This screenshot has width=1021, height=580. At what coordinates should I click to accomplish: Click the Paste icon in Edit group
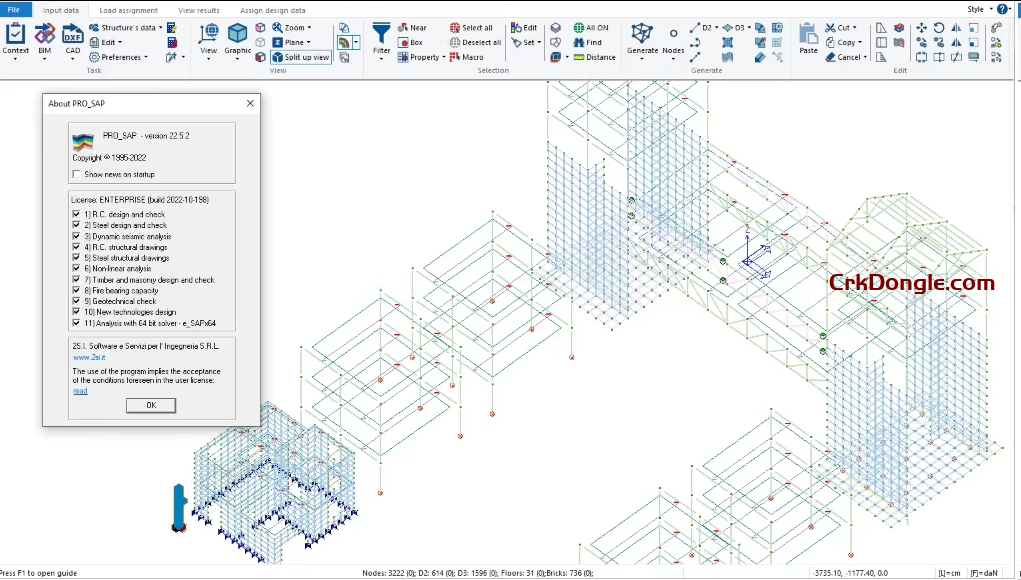pos(807,40)
